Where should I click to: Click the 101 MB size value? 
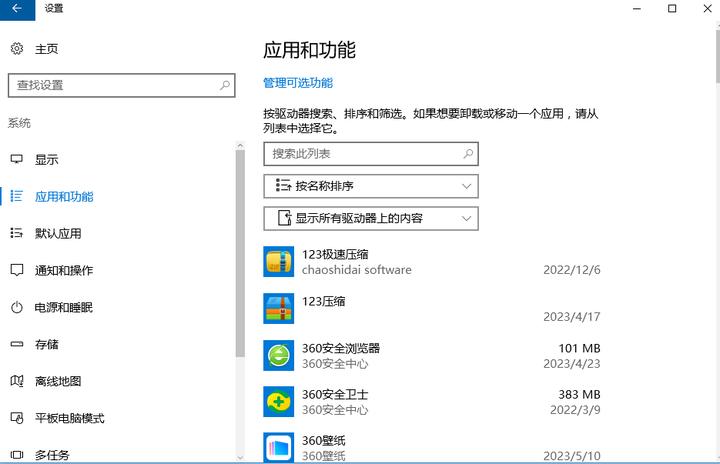(579, 348)
